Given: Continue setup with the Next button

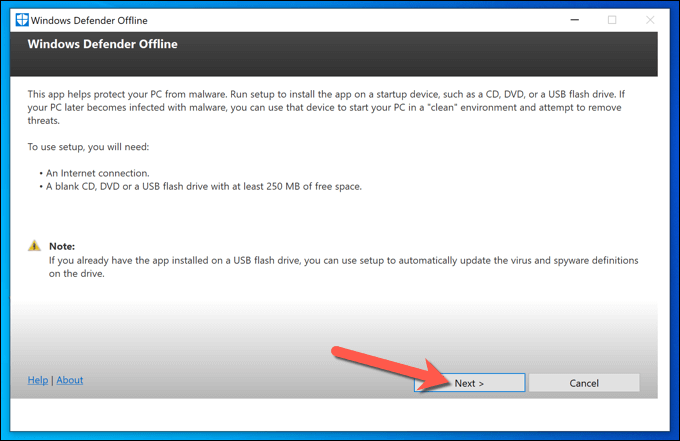Looking at the screenshot, I should 470,383.
